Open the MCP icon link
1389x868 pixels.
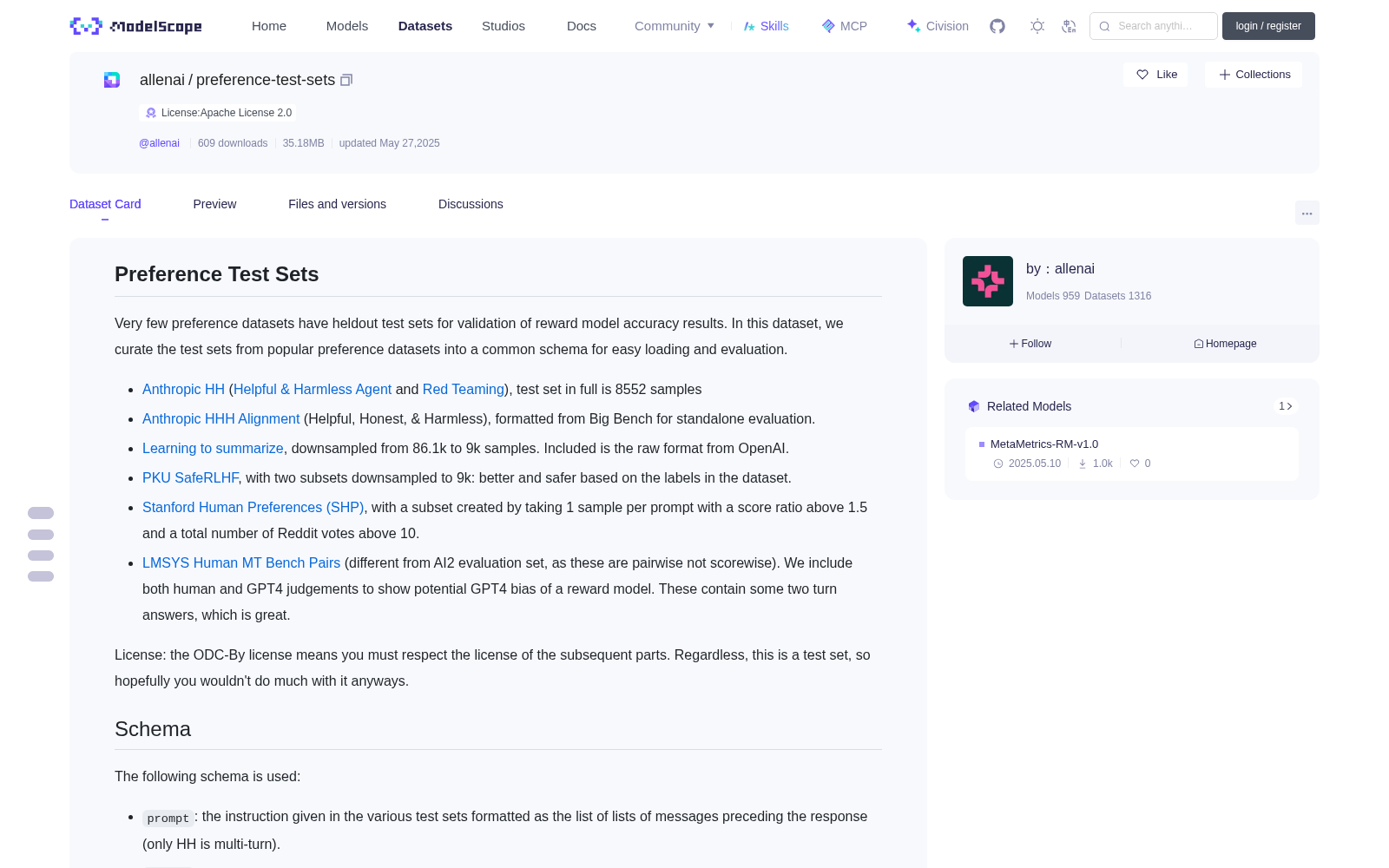(844, 26)
